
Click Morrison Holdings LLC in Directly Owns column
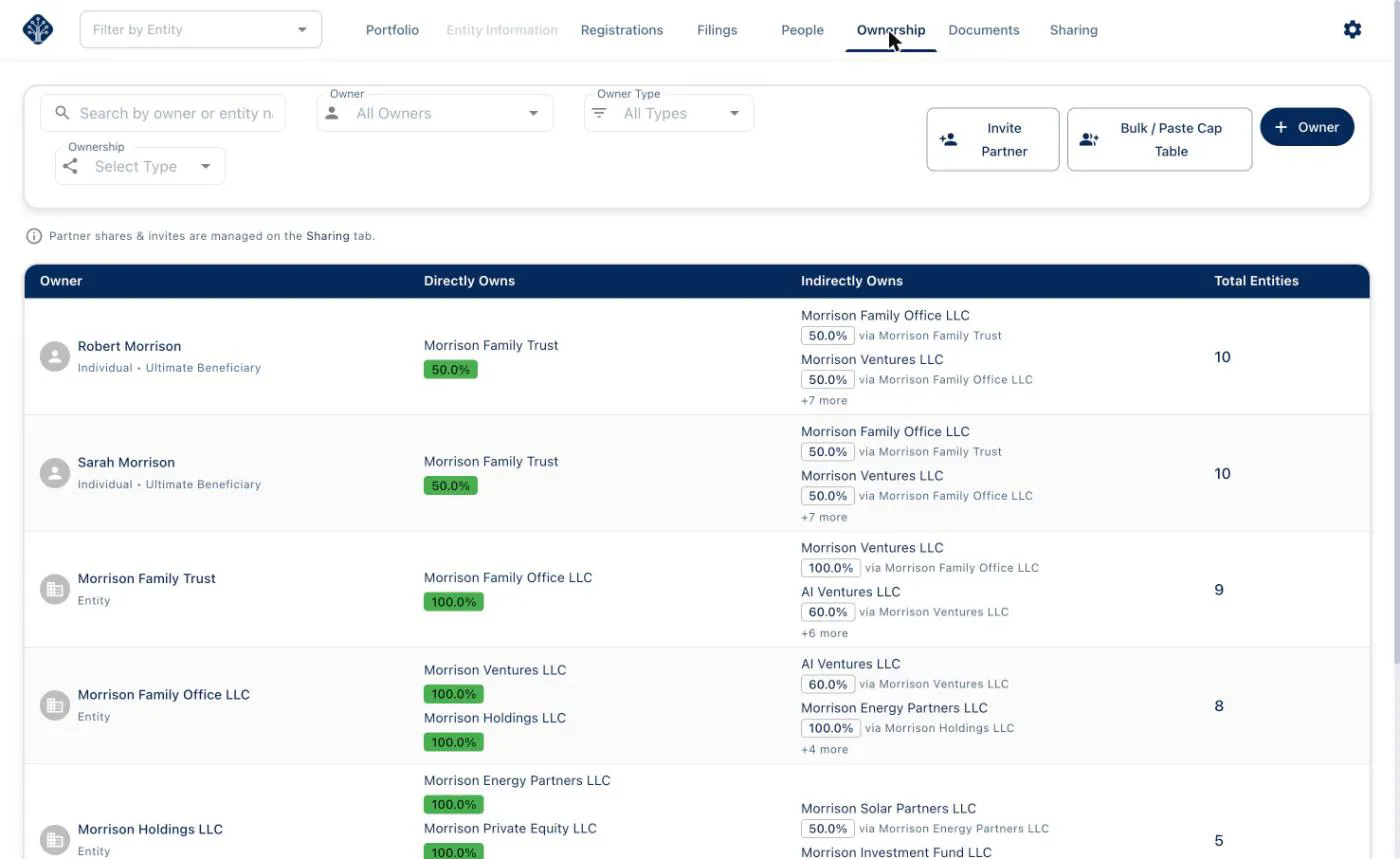pyautogui.click(x=495, y=718)
